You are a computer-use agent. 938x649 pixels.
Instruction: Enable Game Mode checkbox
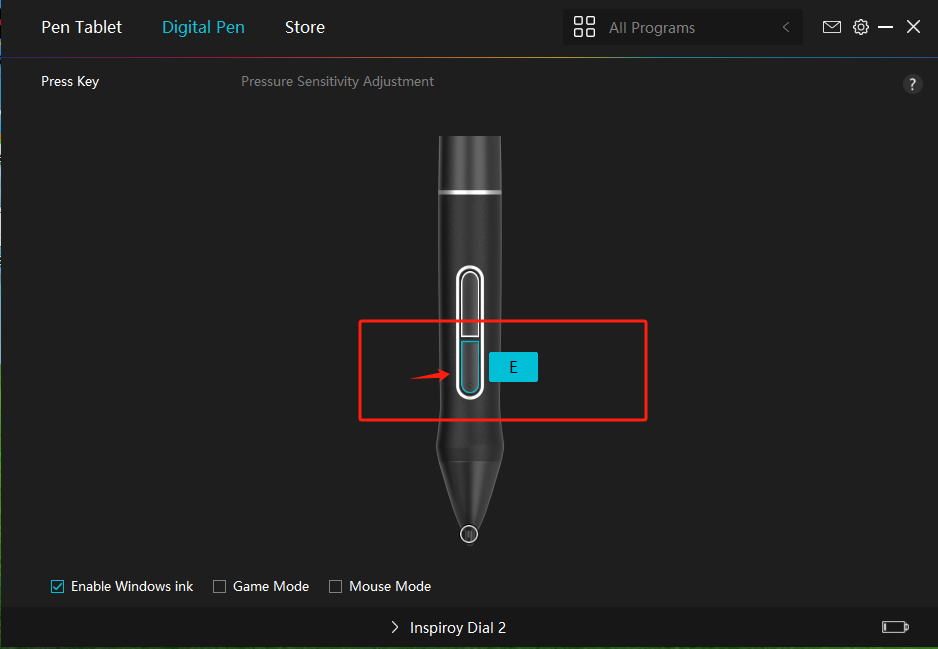coord(220,586)
